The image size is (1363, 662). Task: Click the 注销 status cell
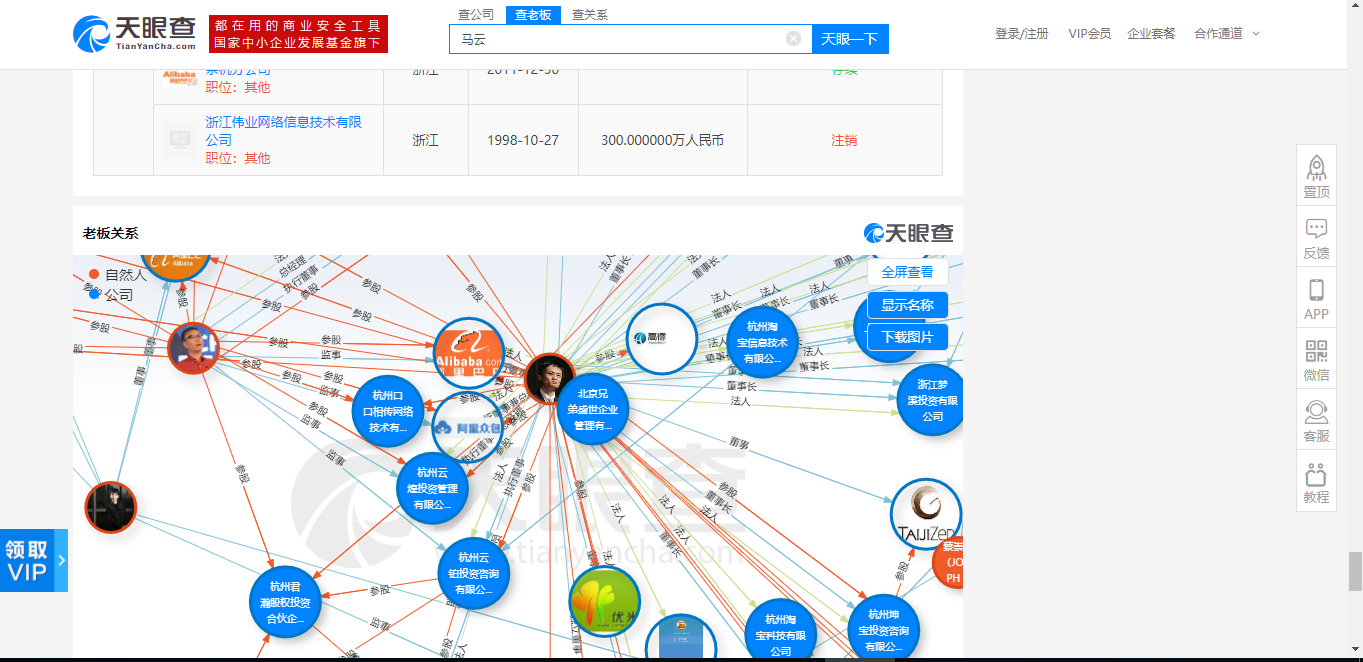[844, 140]
